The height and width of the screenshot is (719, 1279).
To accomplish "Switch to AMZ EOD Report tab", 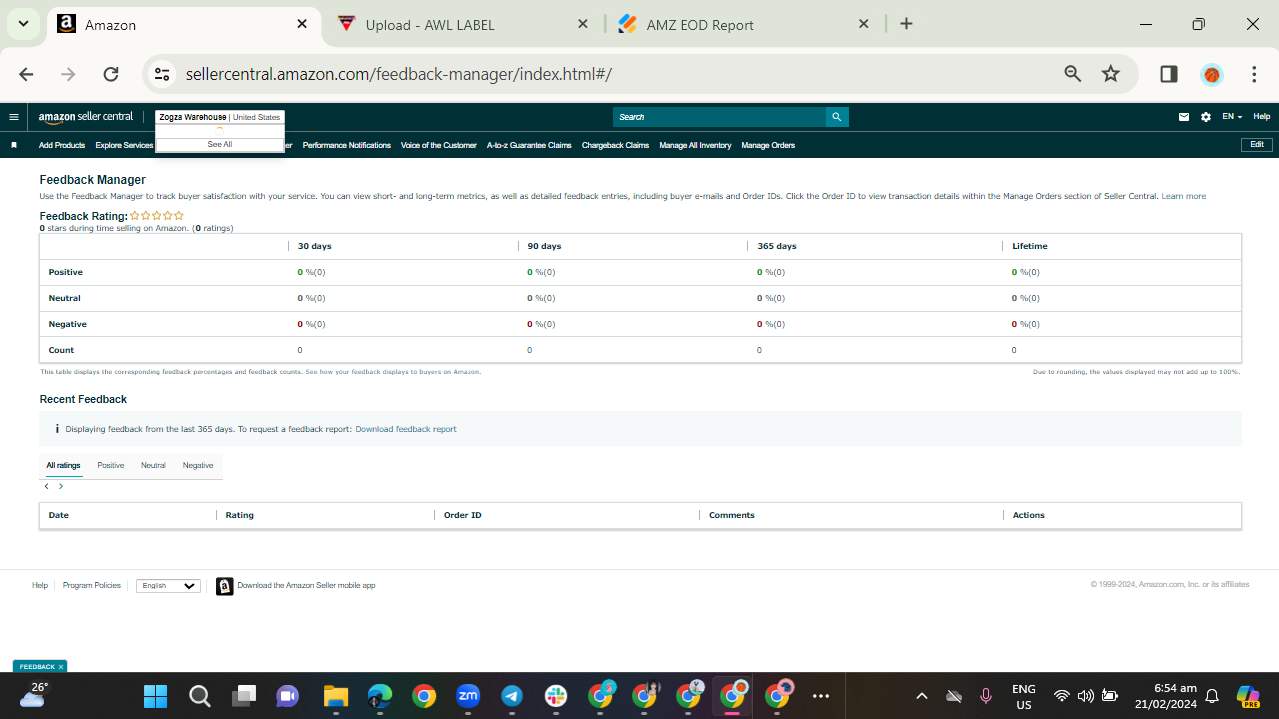I will pyautogui.click(x=744, y=24).
